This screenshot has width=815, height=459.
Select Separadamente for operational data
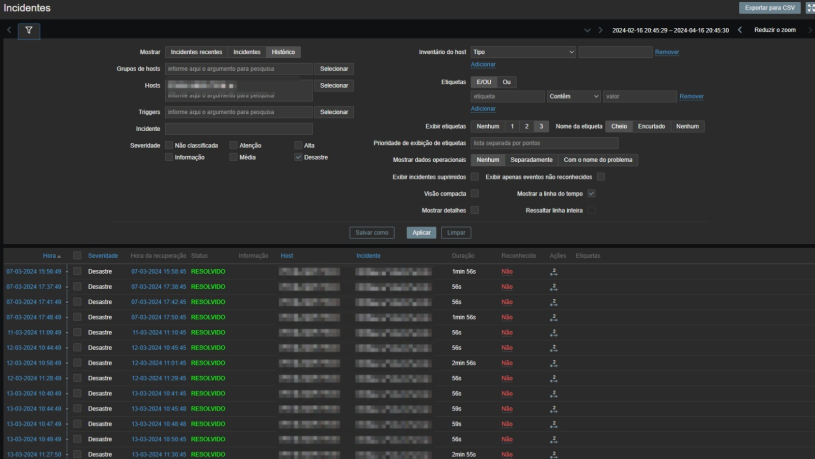[x=531, y=160]
